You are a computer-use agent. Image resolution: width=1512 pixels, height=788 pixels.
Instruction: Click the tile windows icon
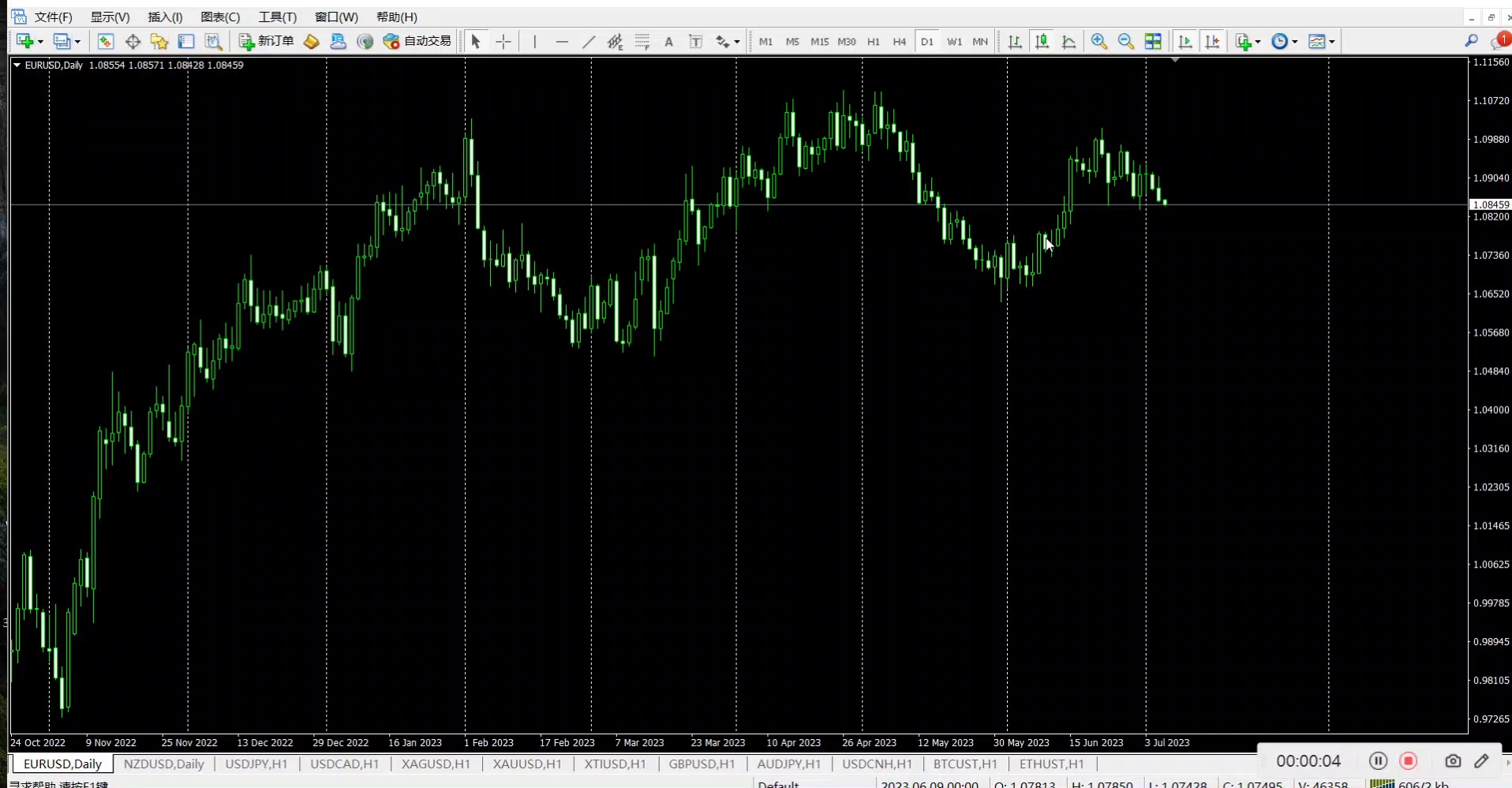(1153, 41)
